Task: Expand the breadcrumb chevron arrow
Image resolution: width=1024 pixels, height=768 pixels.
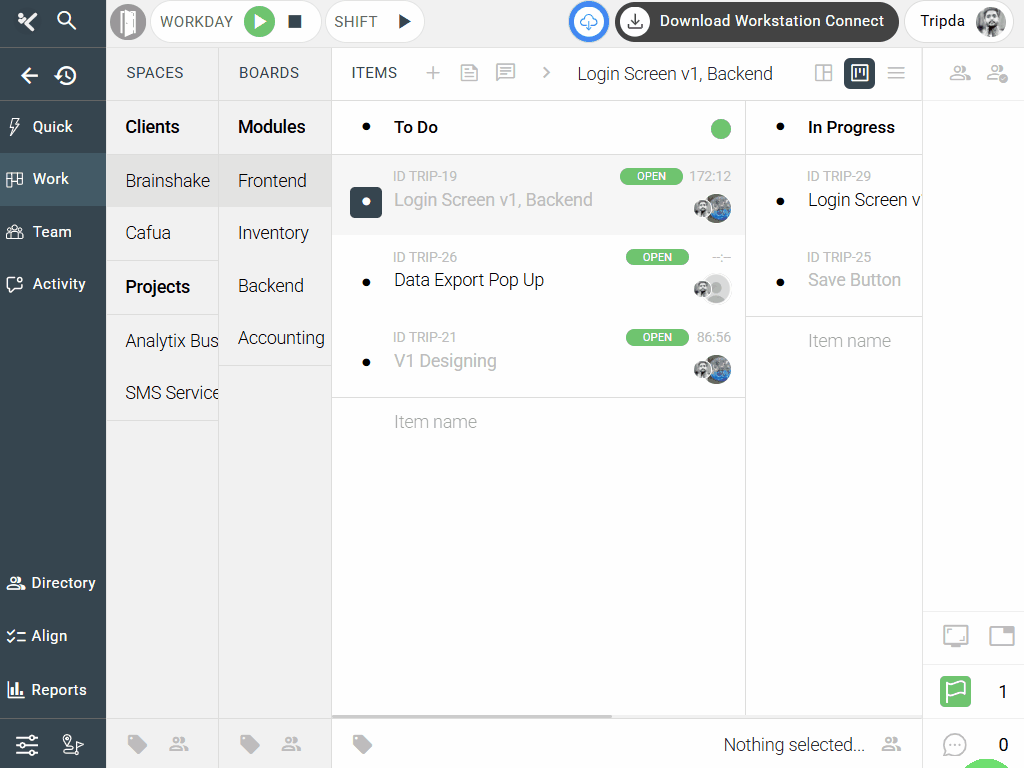Action: pos(546,73)
